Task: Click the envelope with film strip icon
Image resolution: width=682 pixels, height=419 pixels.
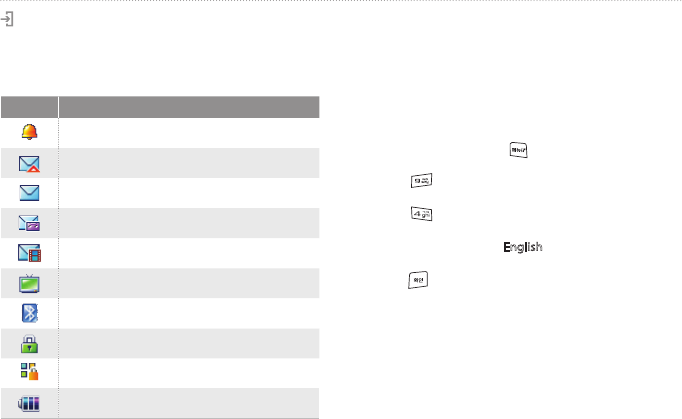Action: 30,253
